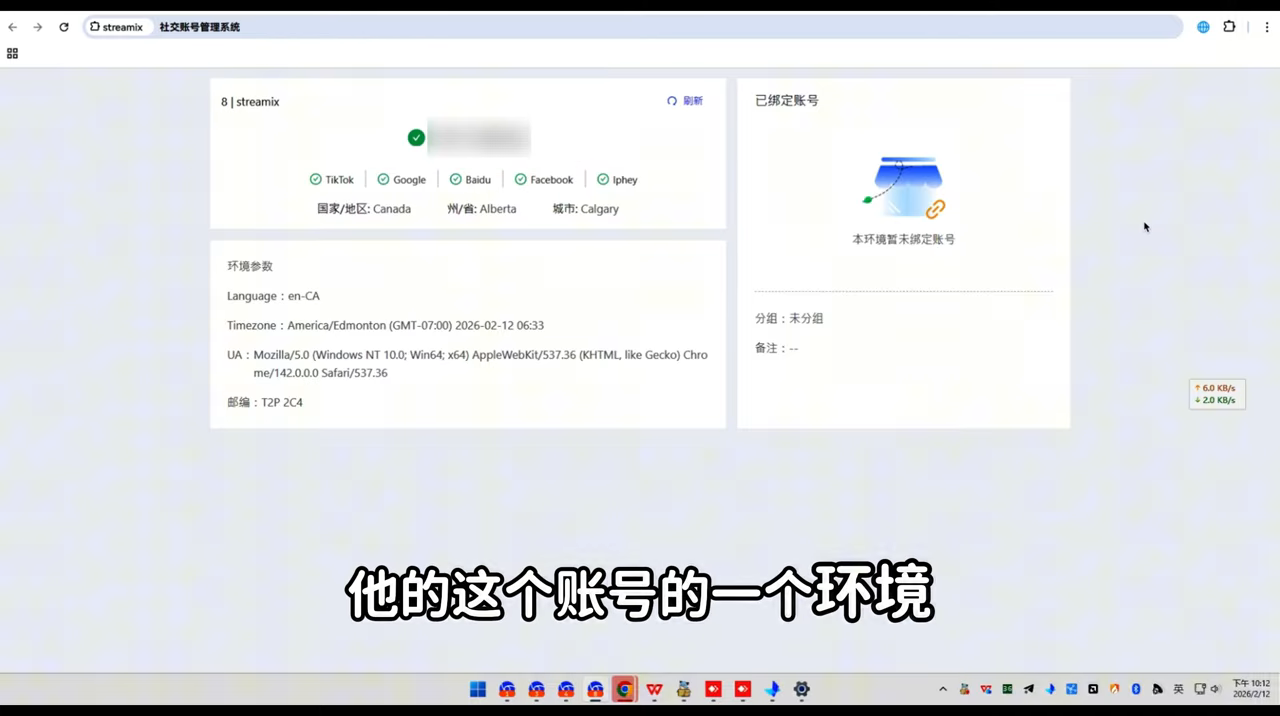Go forward with the browser forward arrow

click(38, 27)
